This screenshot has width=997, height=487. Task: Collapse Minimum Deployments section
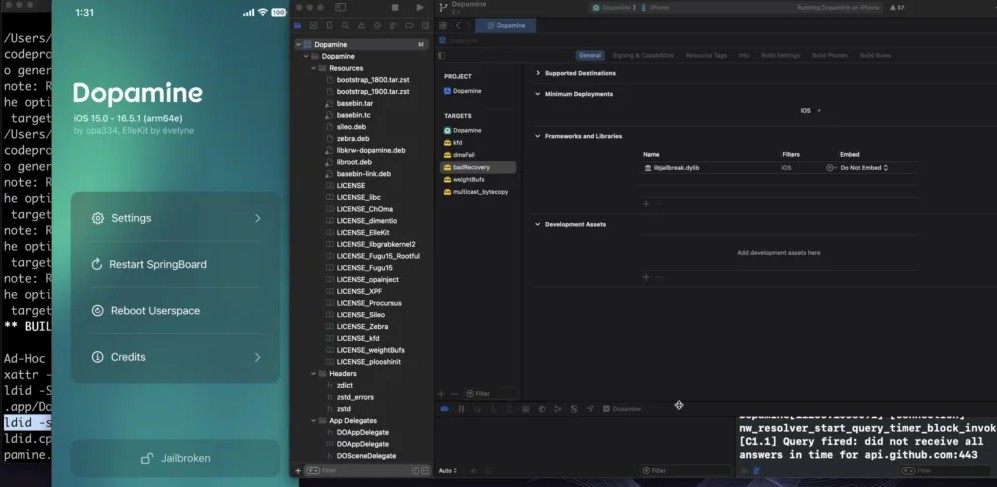click(x=538, y=94)
